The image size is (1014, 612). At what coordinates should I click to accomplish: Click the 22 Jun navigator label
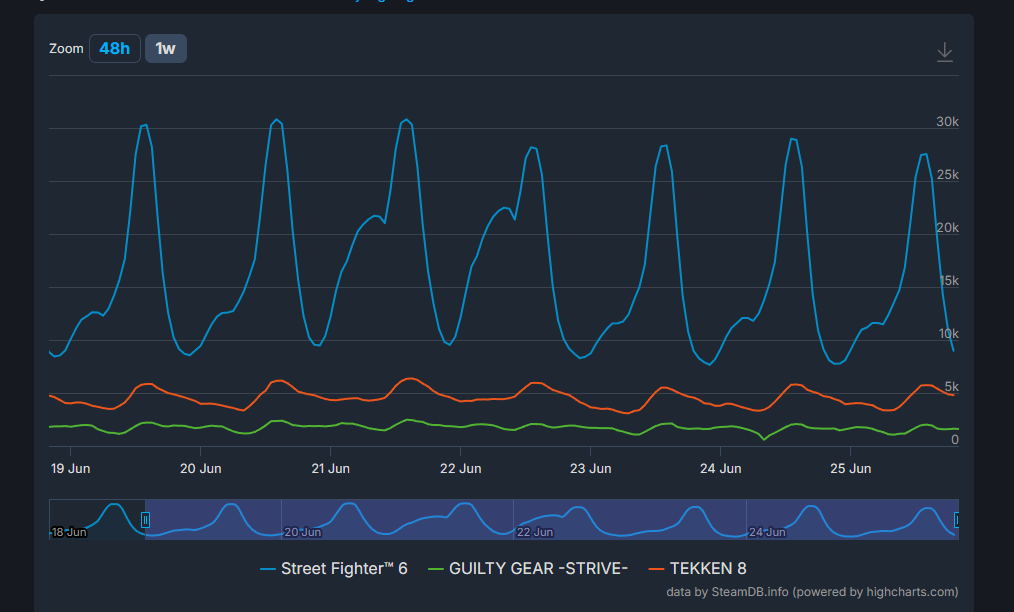click(535, 532)
